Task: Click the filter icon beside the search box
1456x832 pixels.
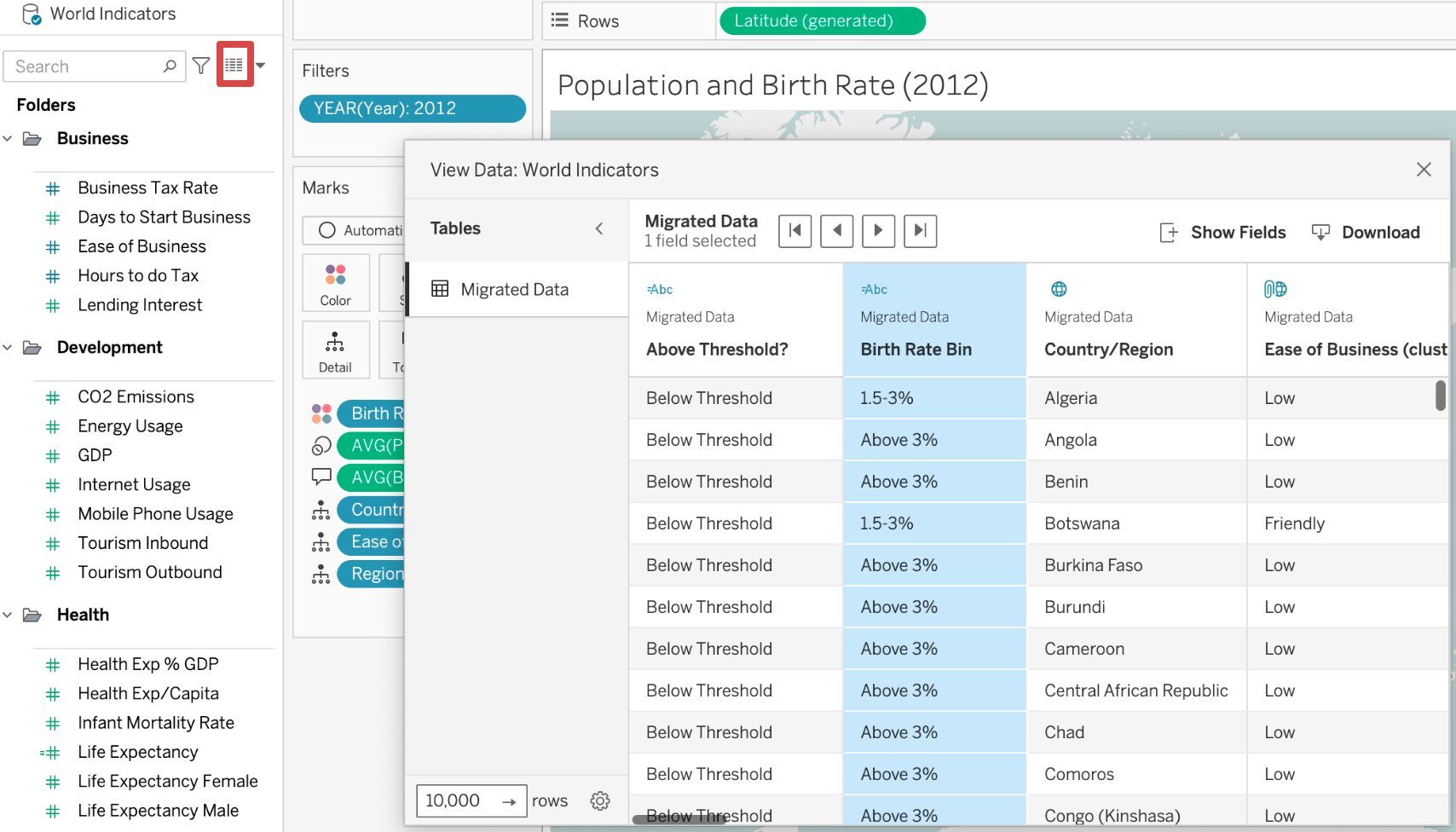Action: (x=201, y=65)
